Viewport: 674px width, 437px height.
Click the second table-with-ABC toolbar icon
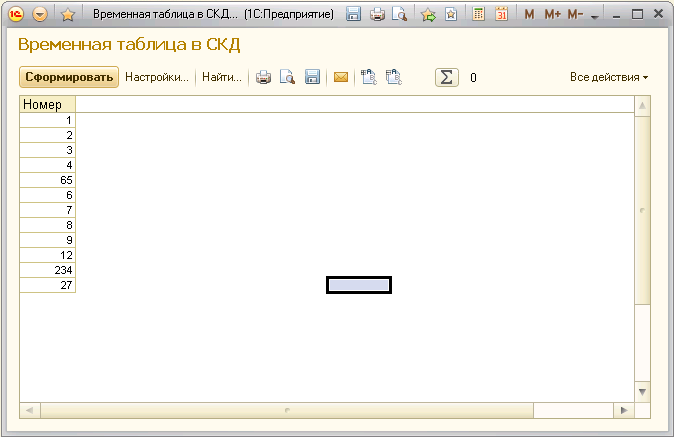pyautogui.click(x=393, y=77)
